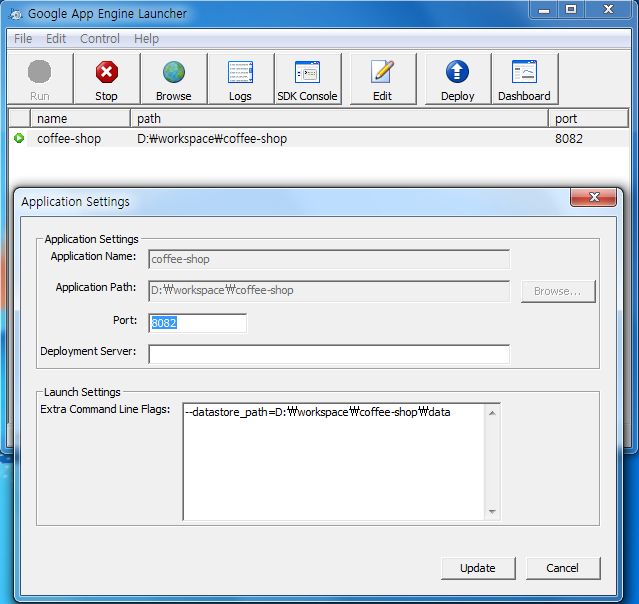Open the File menu

(23, 39)
